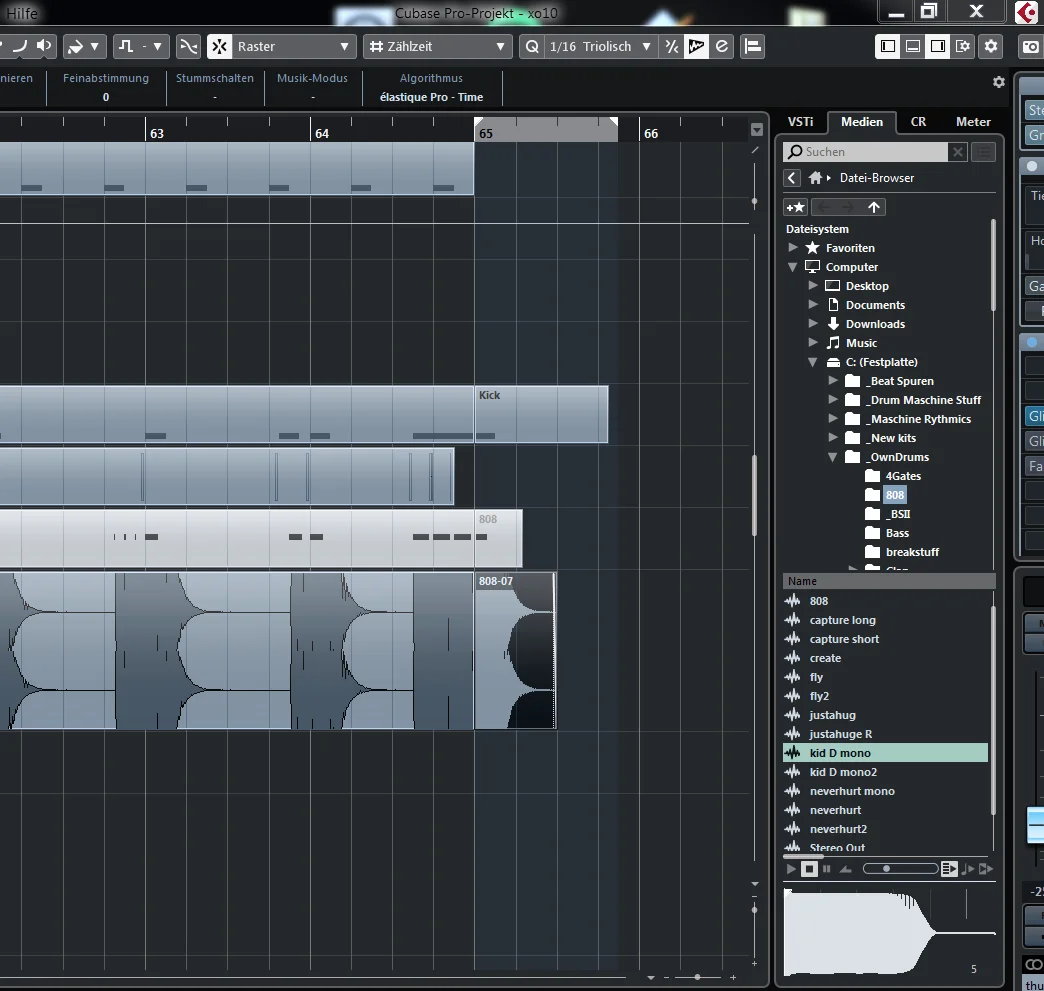The image size is (1044, 991).
Task: Pause the media preview
Action: point(827,868)
